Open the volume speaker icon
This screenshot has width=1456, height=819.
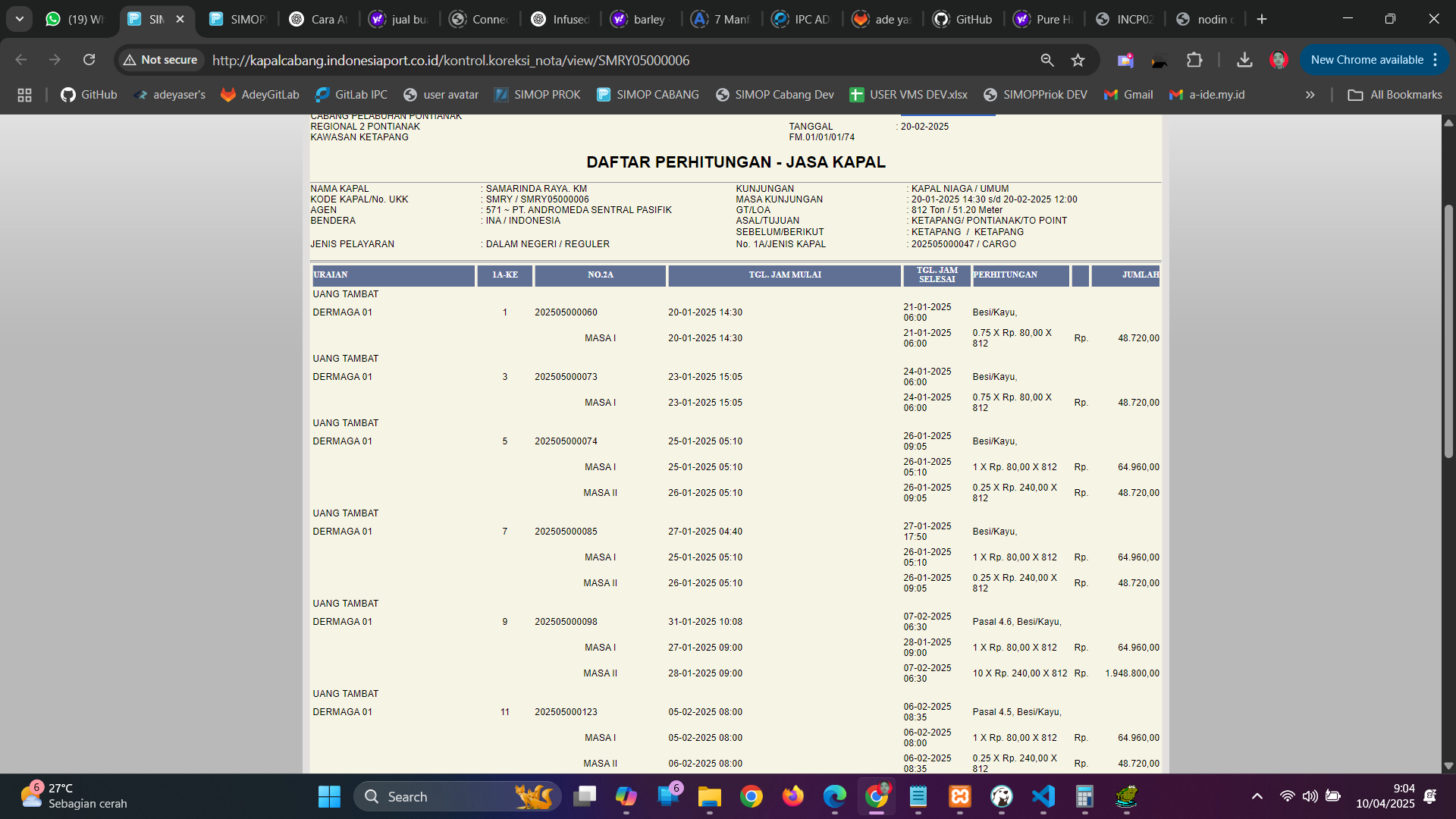(1310, 796)
